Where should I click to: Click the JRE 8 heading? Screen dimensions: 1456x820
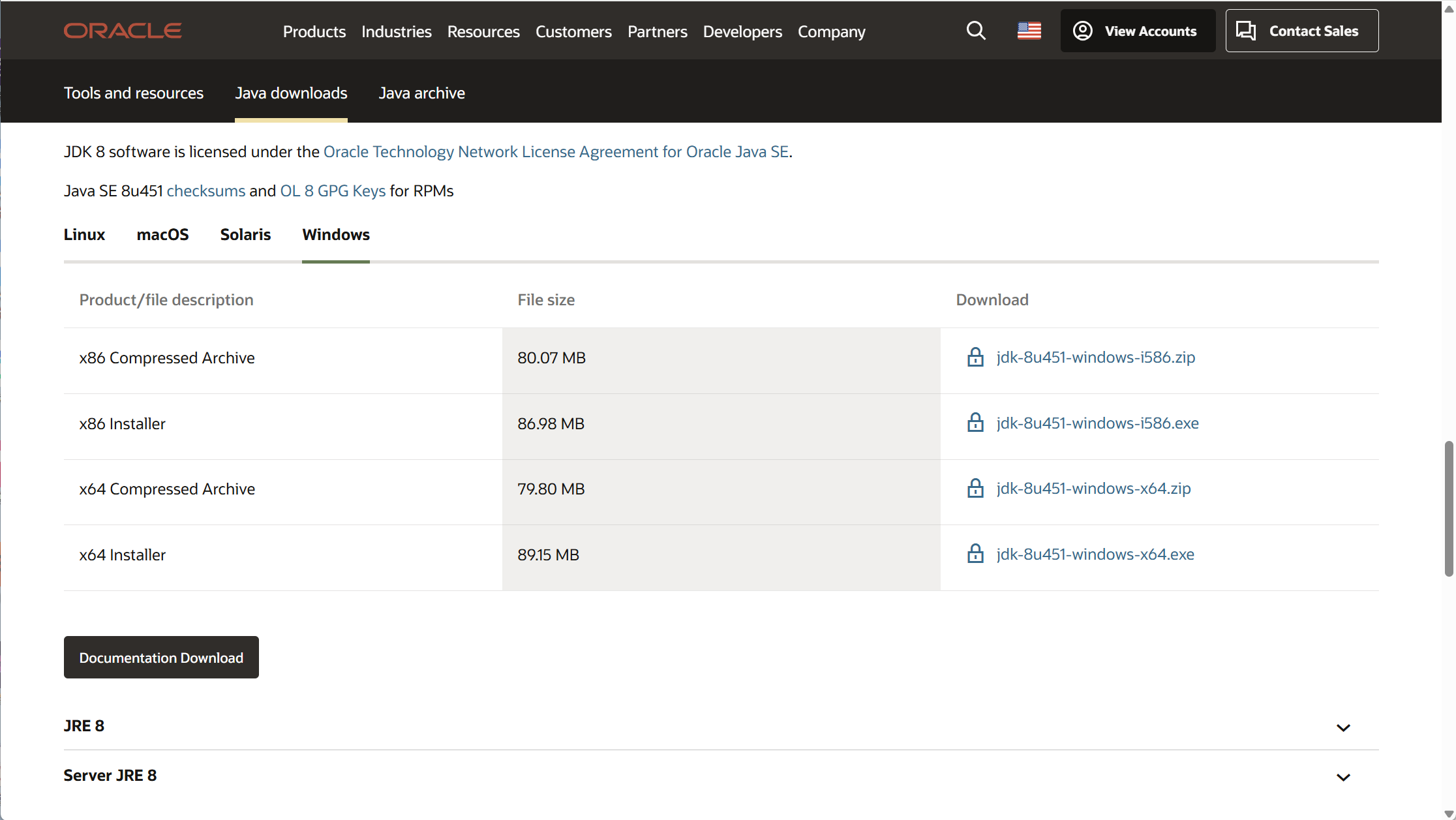[x=84, y=726]
